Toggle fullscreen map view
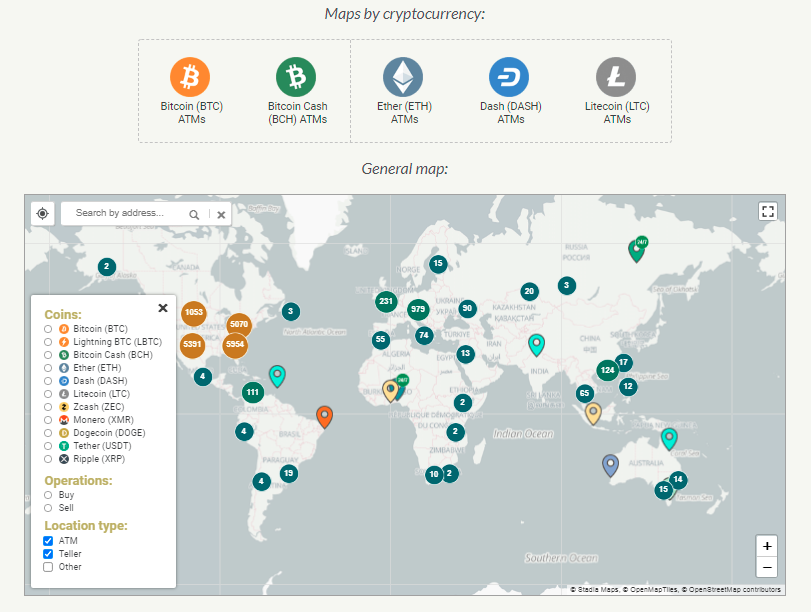 pos(768,211)
